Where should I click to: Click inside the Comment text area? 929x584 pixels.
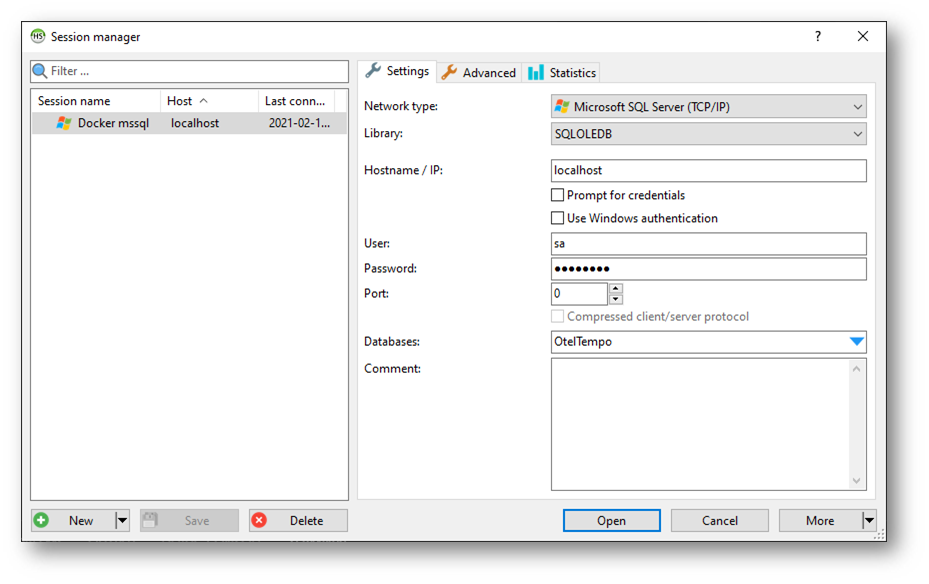pyautogui.click(x=700, y=424)
